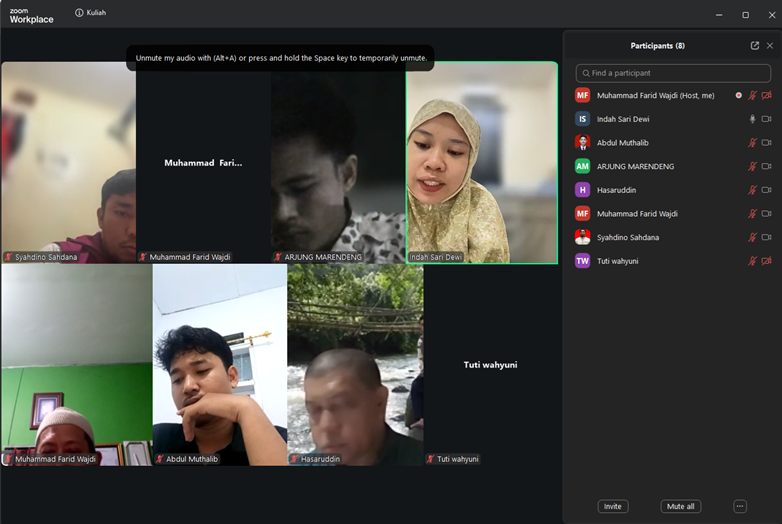Viewport: 782px width, 524px height.
Task: Click the Participants (8) panel title
Action: point(657,45)
